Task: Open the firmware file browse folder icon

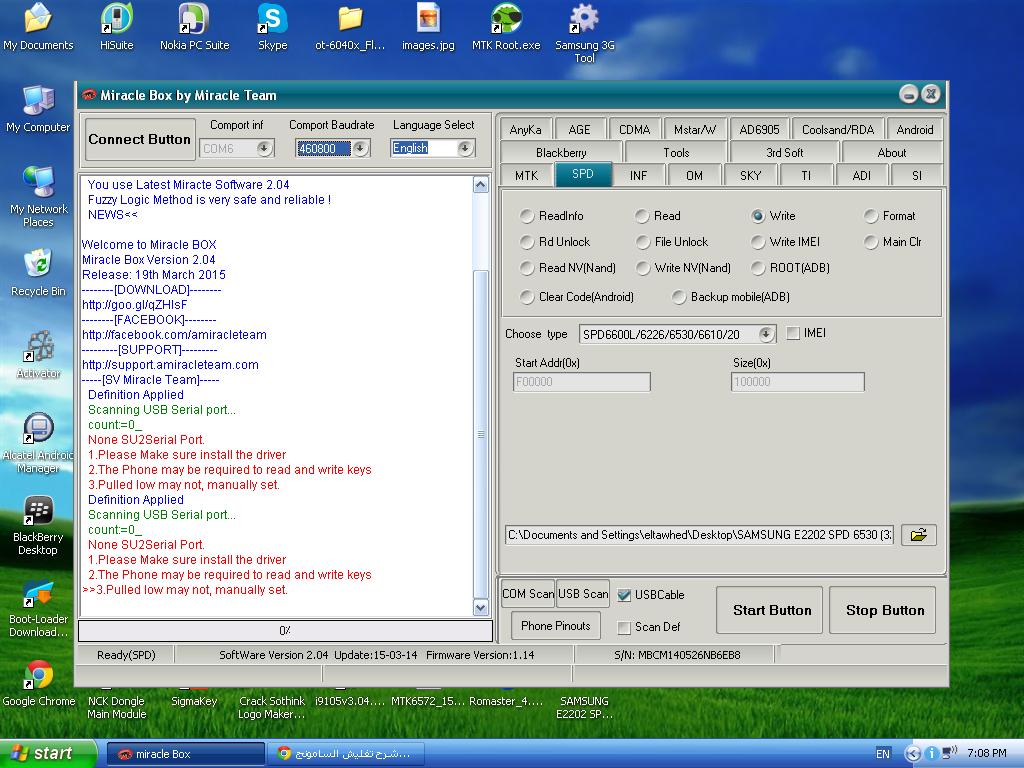Action: coord(918,535)
